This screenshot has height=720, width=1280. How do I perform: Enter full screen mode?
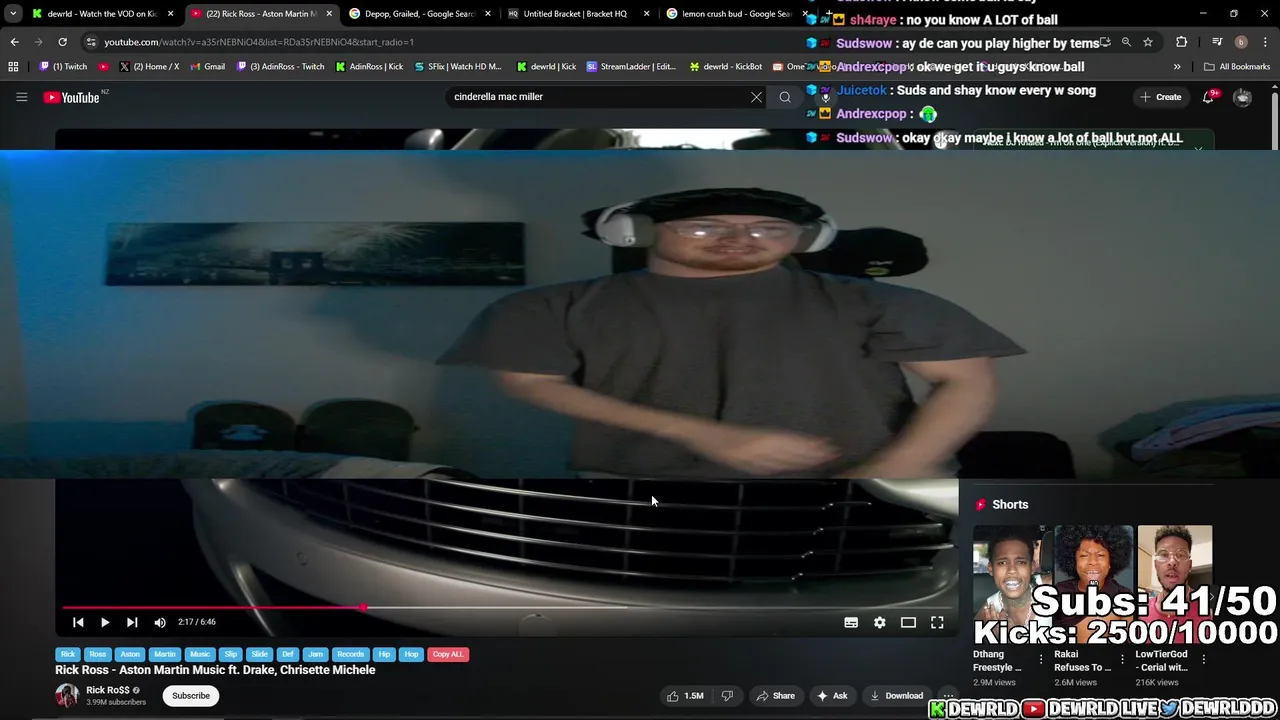pos(937,622)
